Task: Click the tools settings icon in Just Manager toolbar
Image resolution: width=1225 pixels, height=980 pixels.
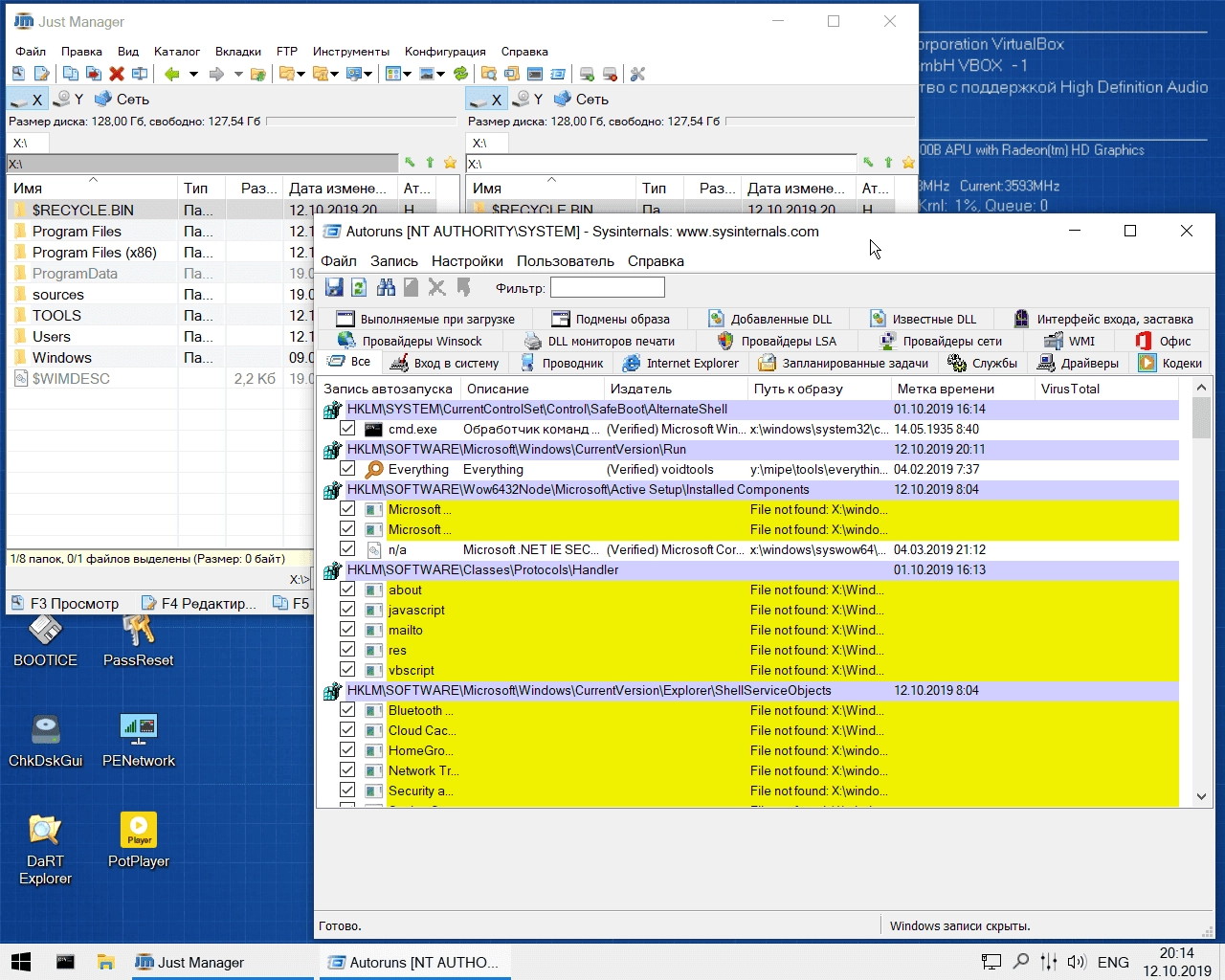Action: [637, 74]
